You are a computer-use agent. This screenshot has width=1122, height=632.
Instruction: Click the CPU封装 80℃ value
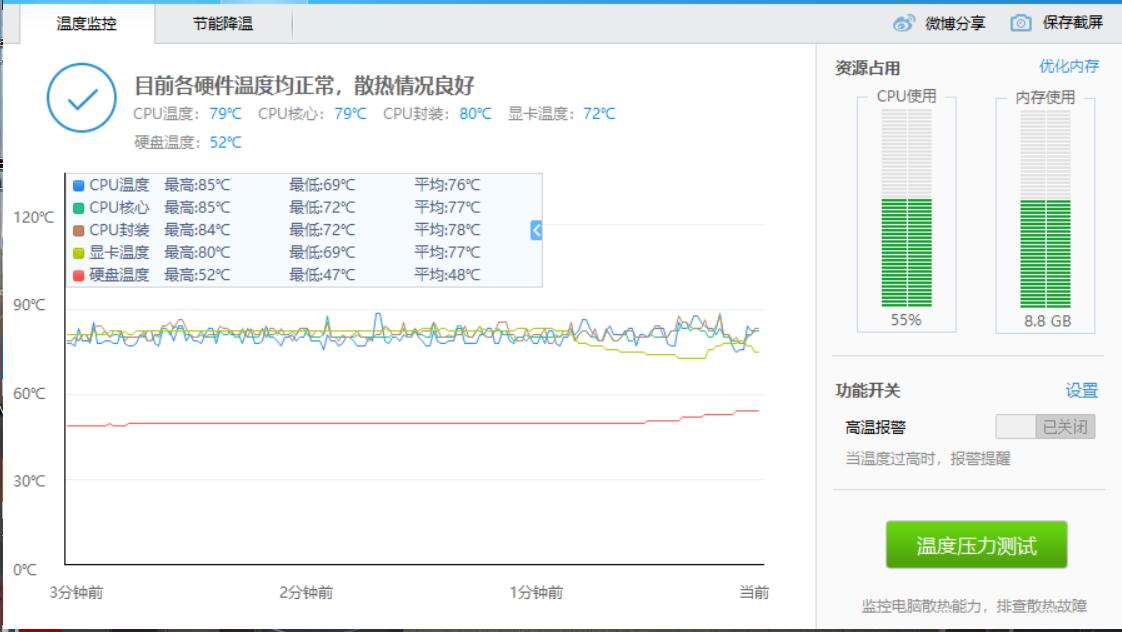[475, 114]
